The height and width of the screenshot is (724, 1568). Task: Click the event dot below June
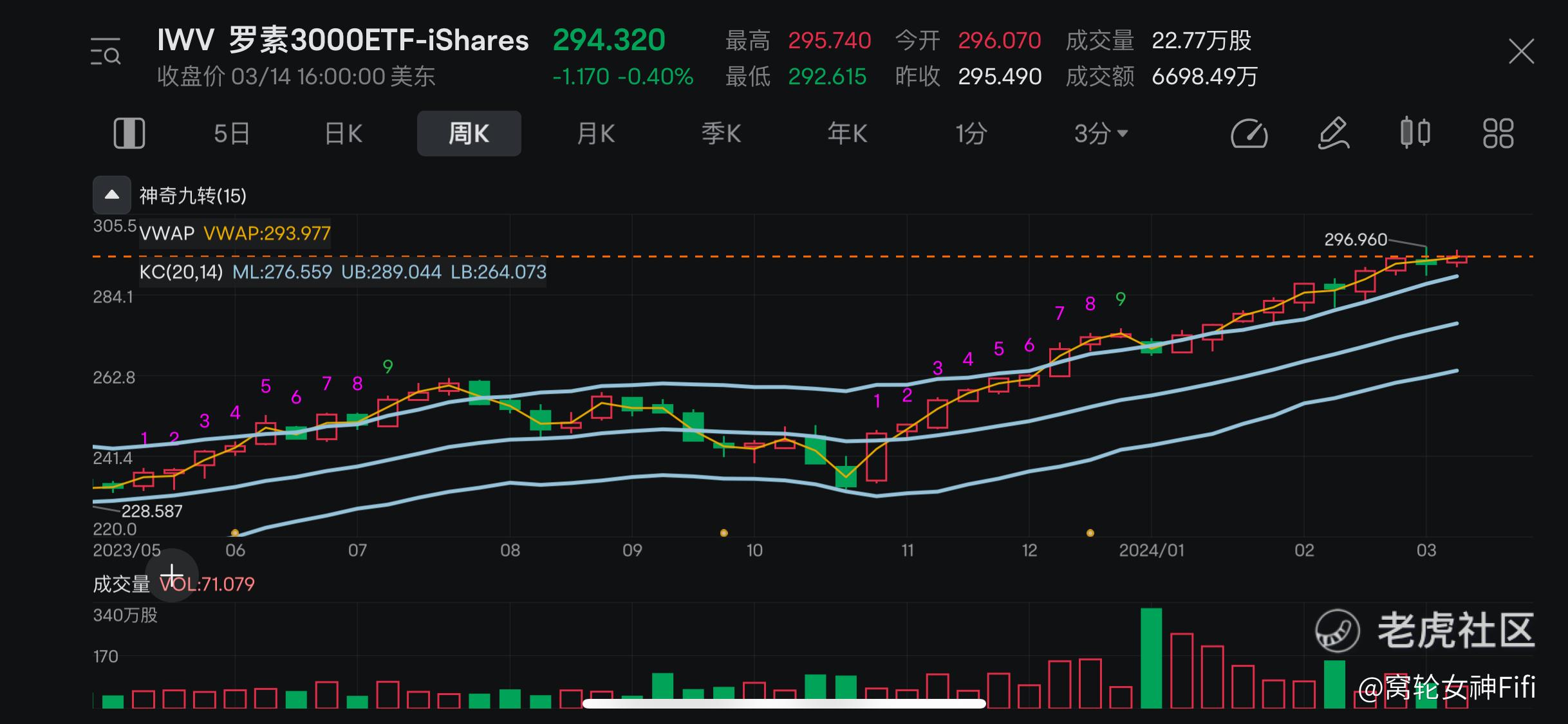235,533
